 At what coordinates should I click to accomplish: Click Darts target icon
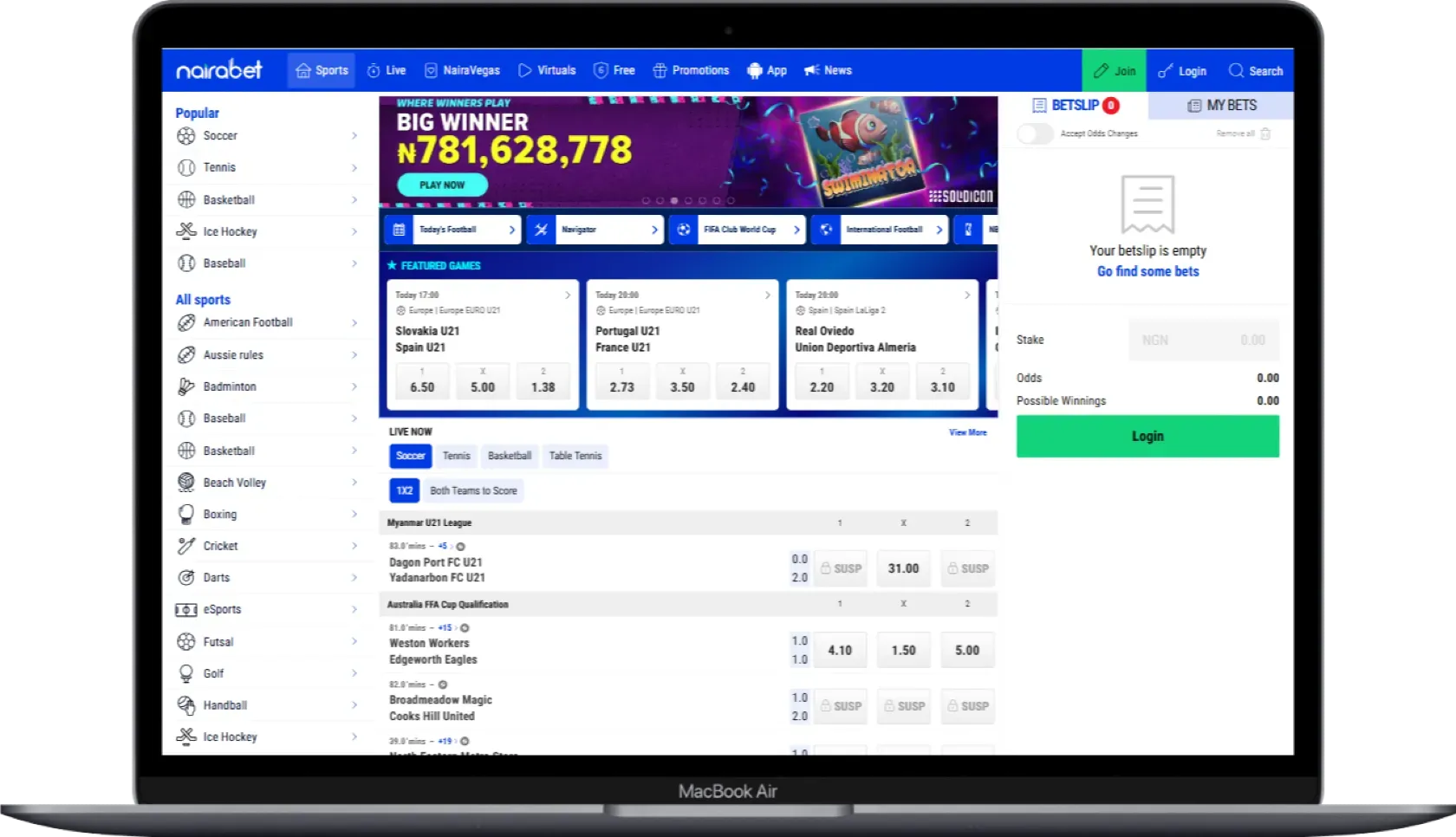tap(185, 578)
